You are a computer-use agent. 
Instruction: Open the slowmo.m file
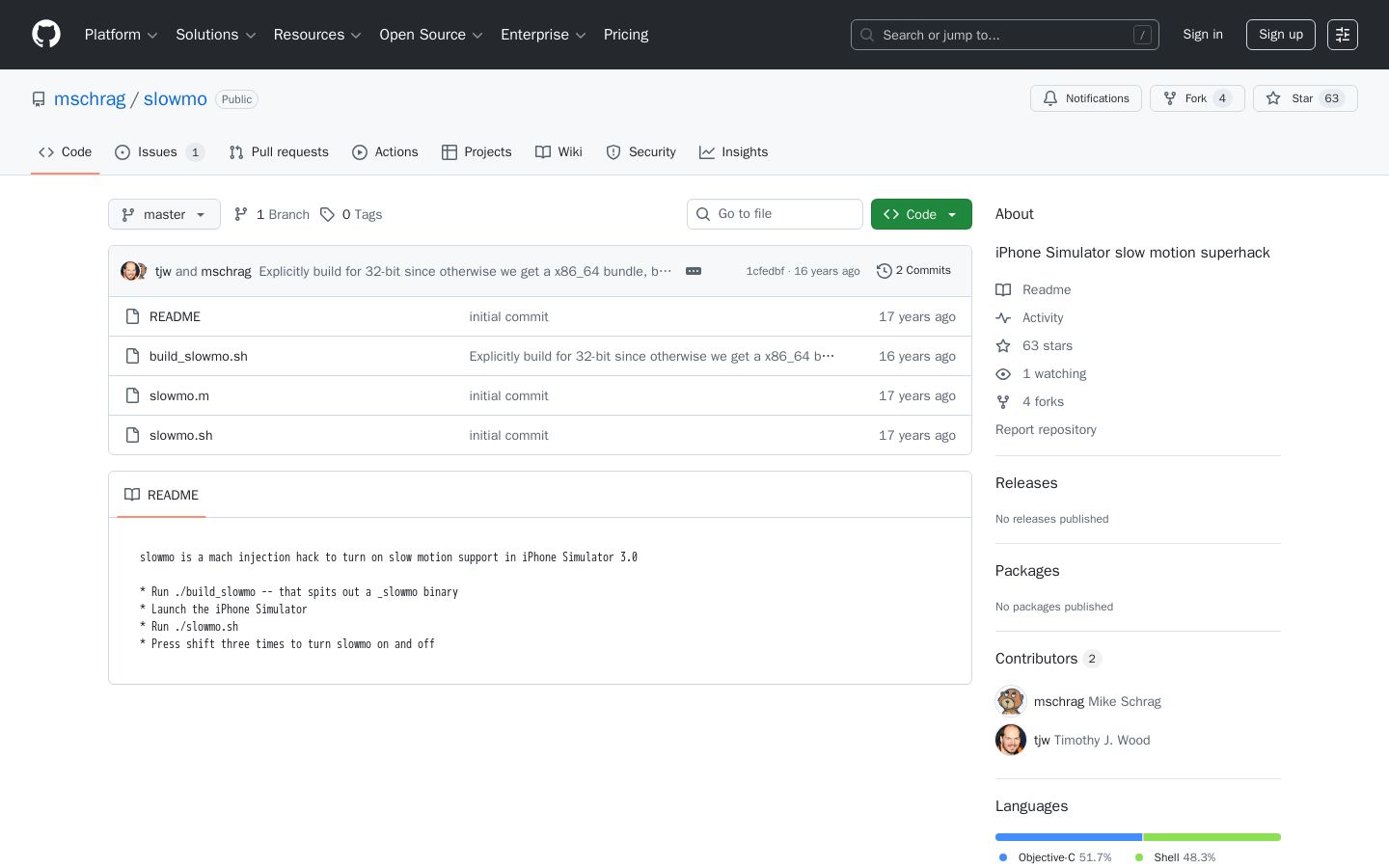coord(179,395)
